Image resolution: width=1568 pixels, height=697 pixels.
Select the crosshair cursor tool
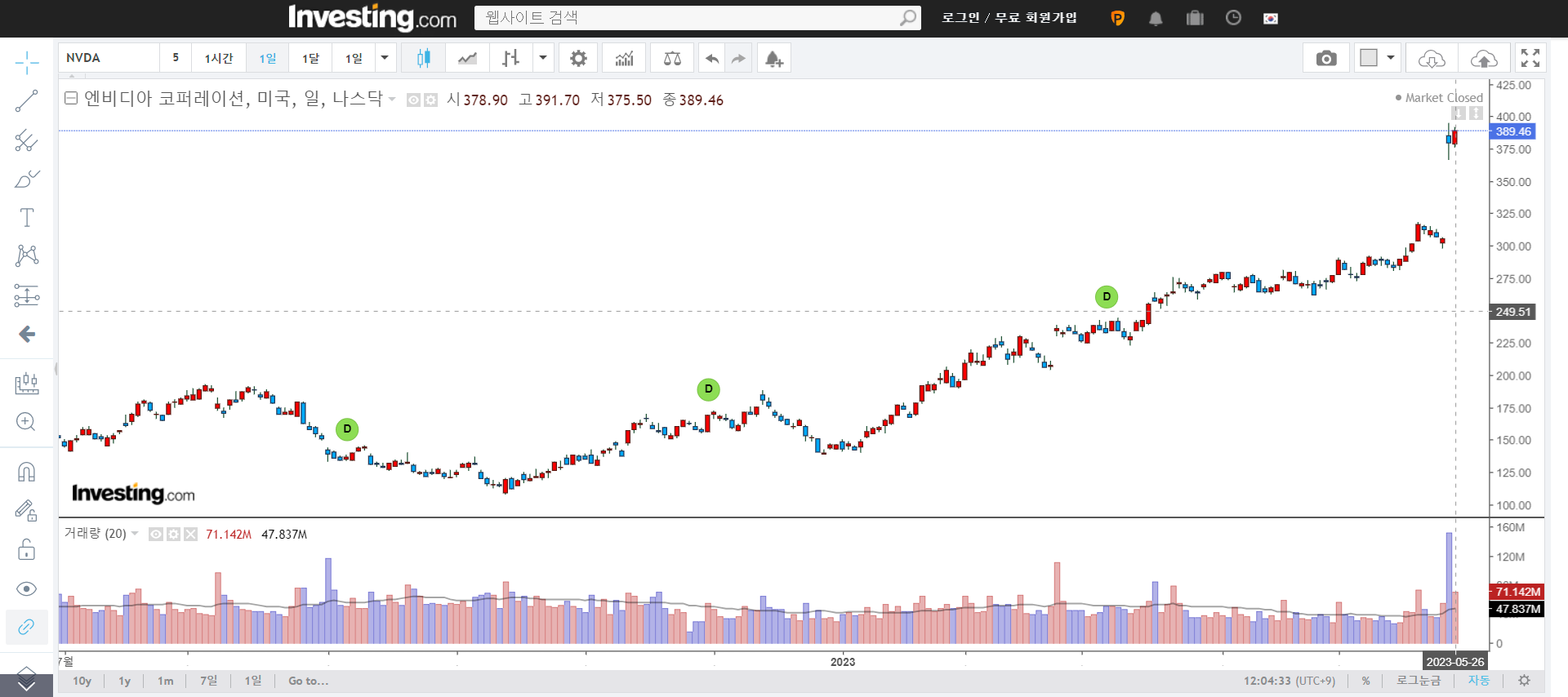click(26, 63)
